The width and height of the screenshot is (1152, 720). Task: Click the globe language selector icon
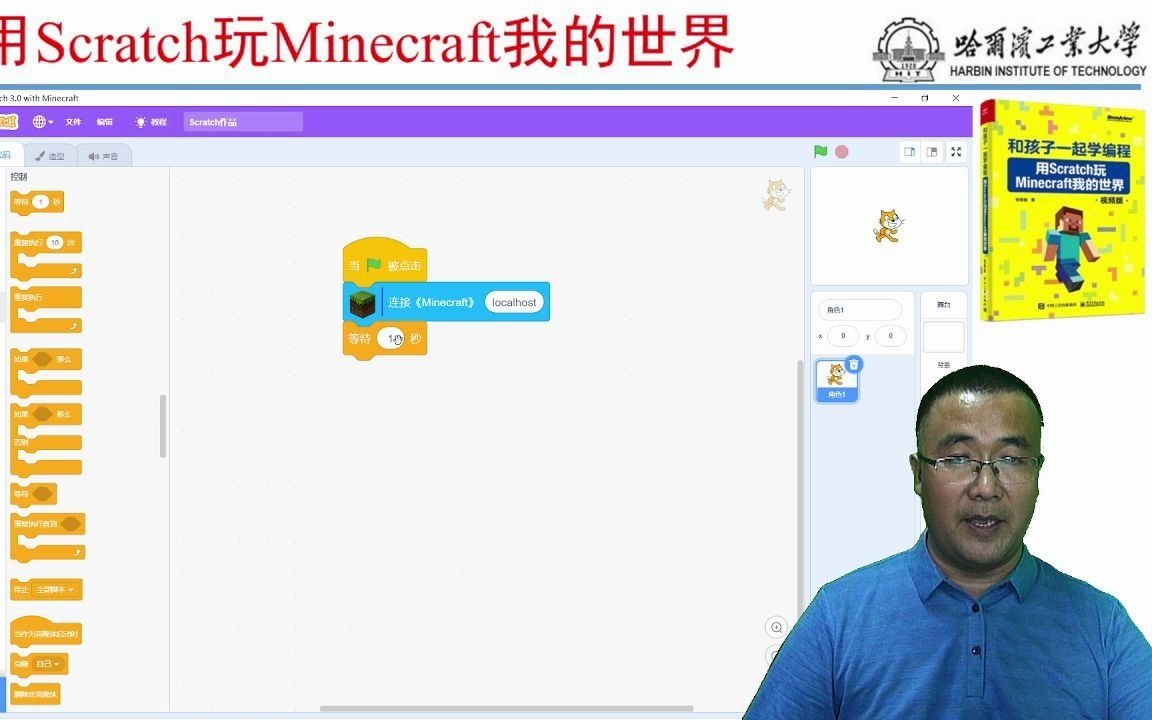[x=38, y=120]
